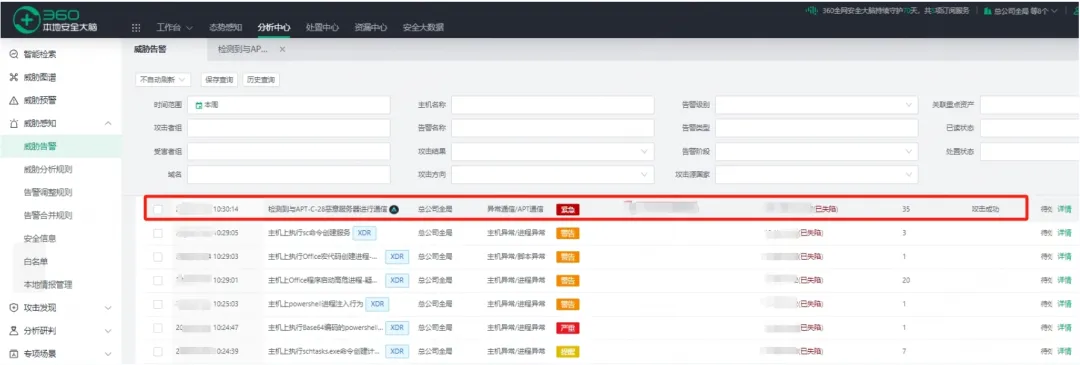Open the 攻击方向 dropdown

click(552, 175)
